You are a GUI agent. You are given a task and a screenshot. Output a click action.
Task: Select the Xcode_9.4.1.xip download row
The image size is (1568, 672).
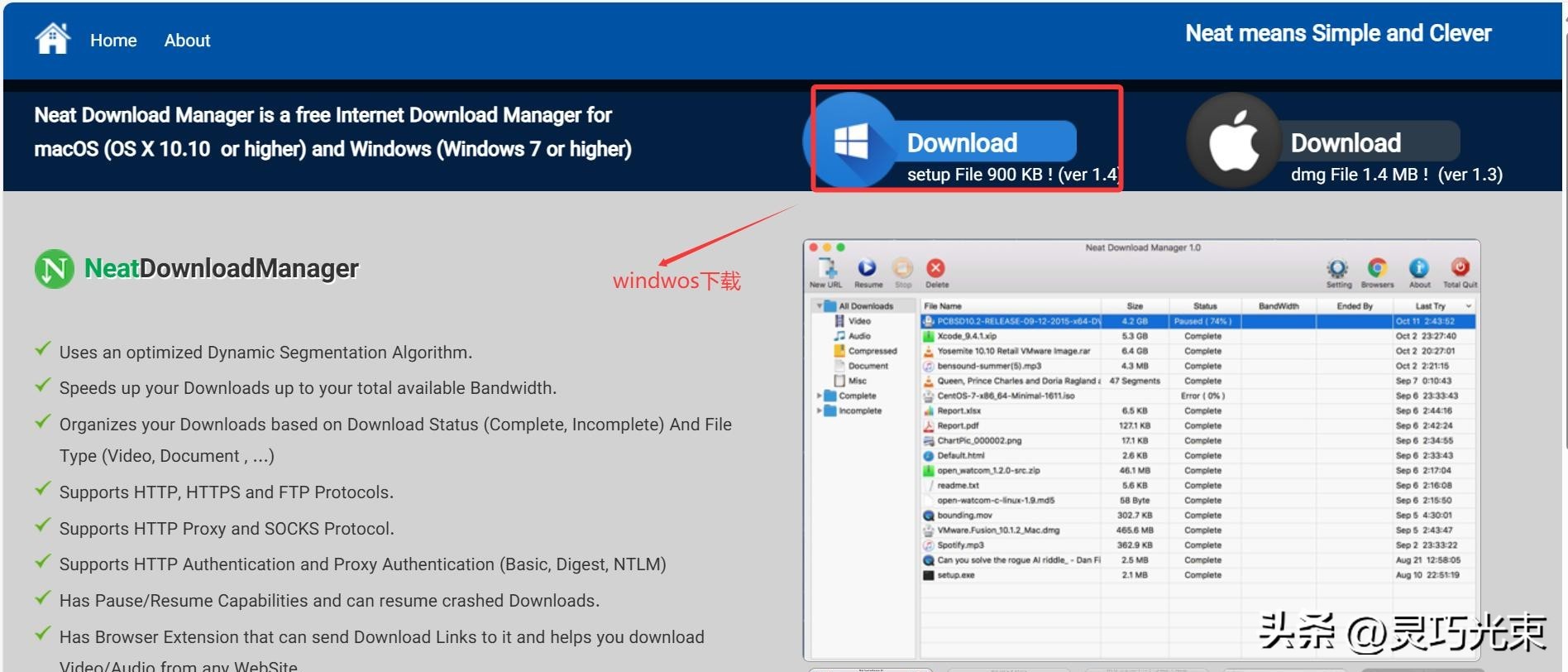(x=967, y=336)
